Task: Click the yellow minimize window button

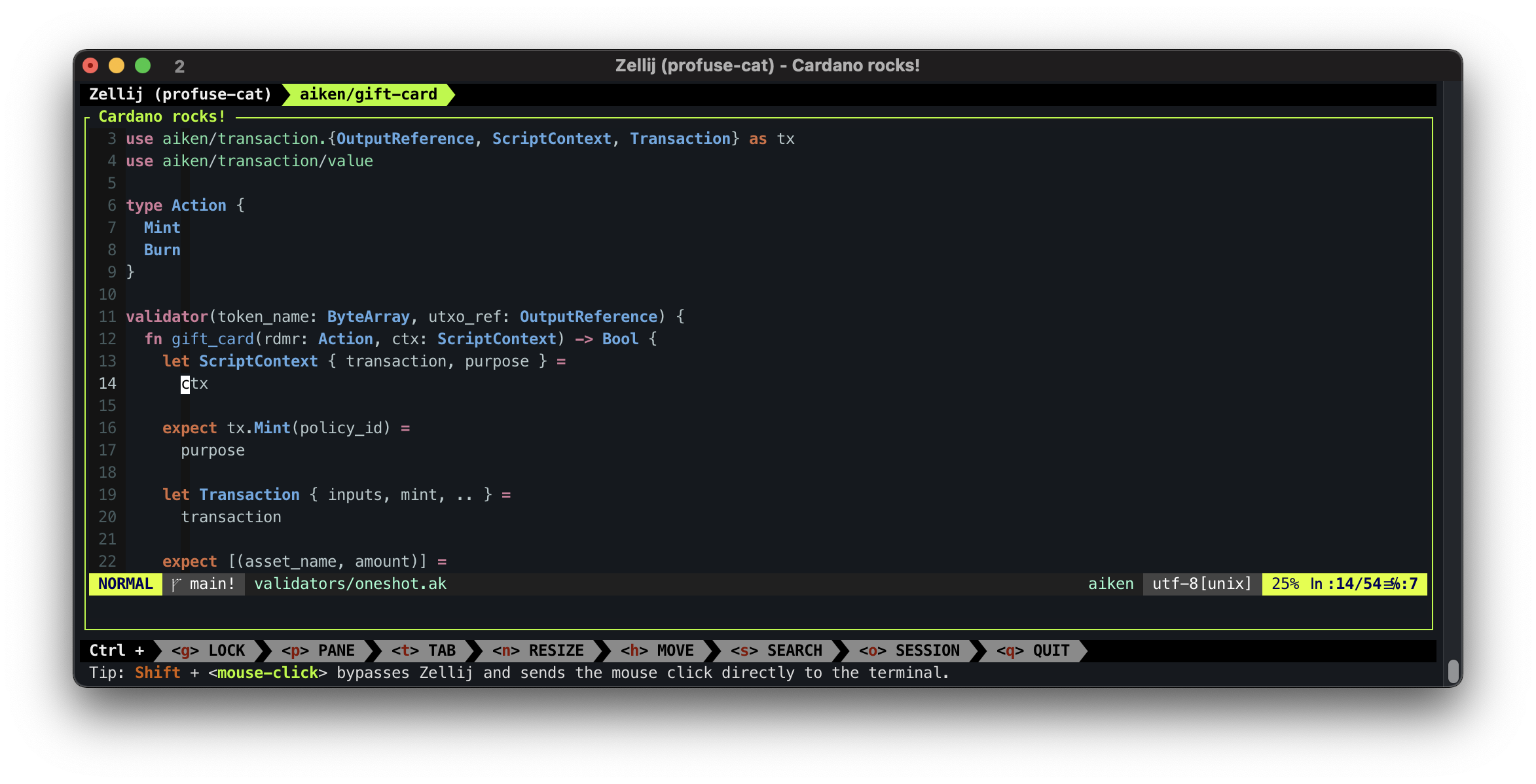Action: [117, 65]
